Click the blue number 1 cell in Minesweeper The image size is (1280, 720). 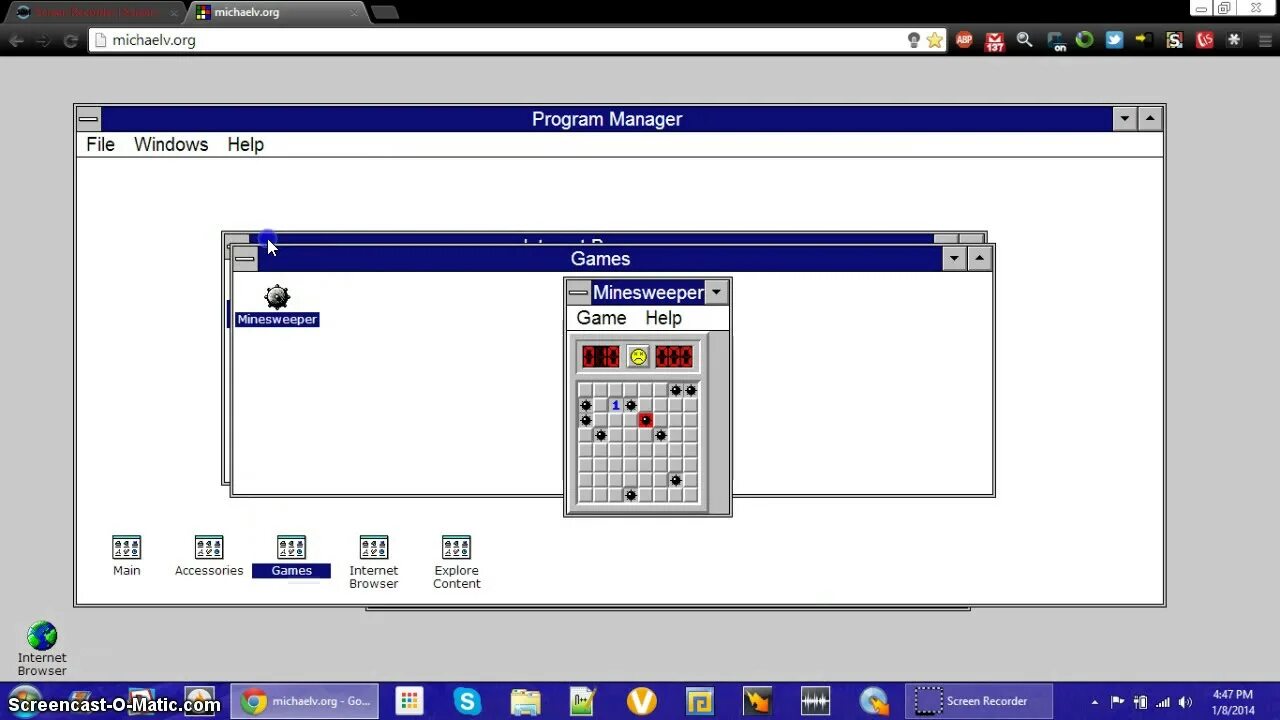615,405
